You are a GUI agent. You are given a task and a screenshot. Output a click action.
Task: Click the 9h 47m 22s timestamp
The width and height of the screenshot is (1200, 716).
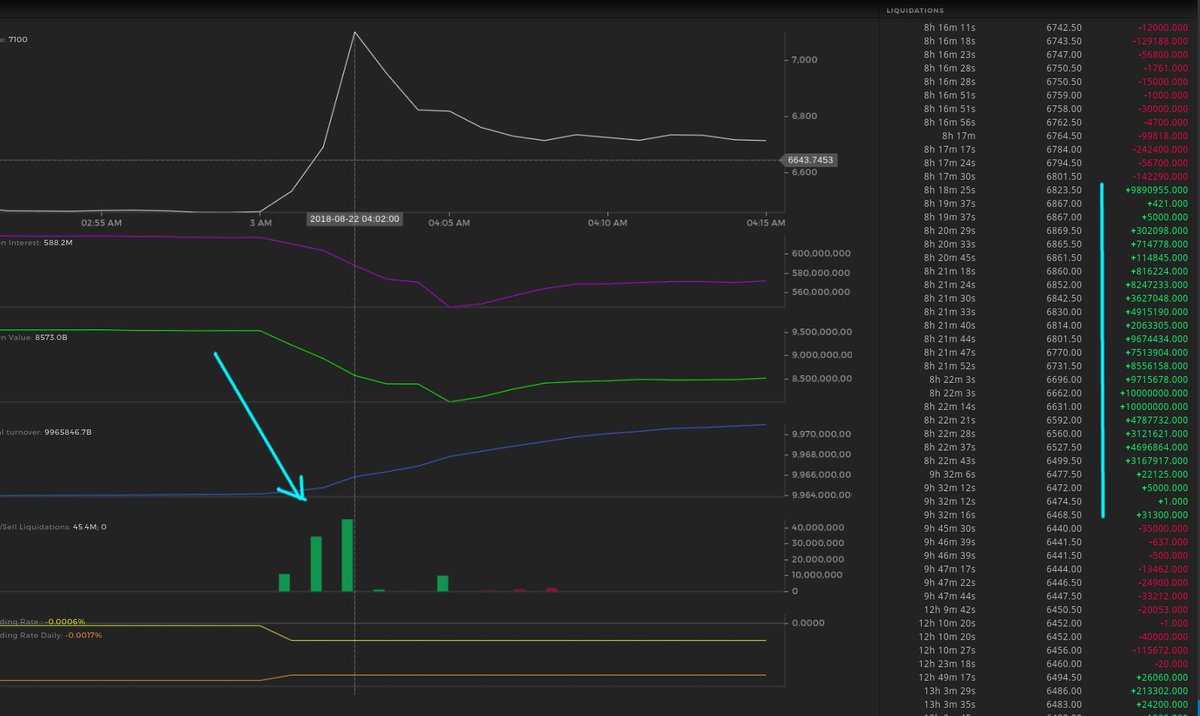click(x=950, y=583)
